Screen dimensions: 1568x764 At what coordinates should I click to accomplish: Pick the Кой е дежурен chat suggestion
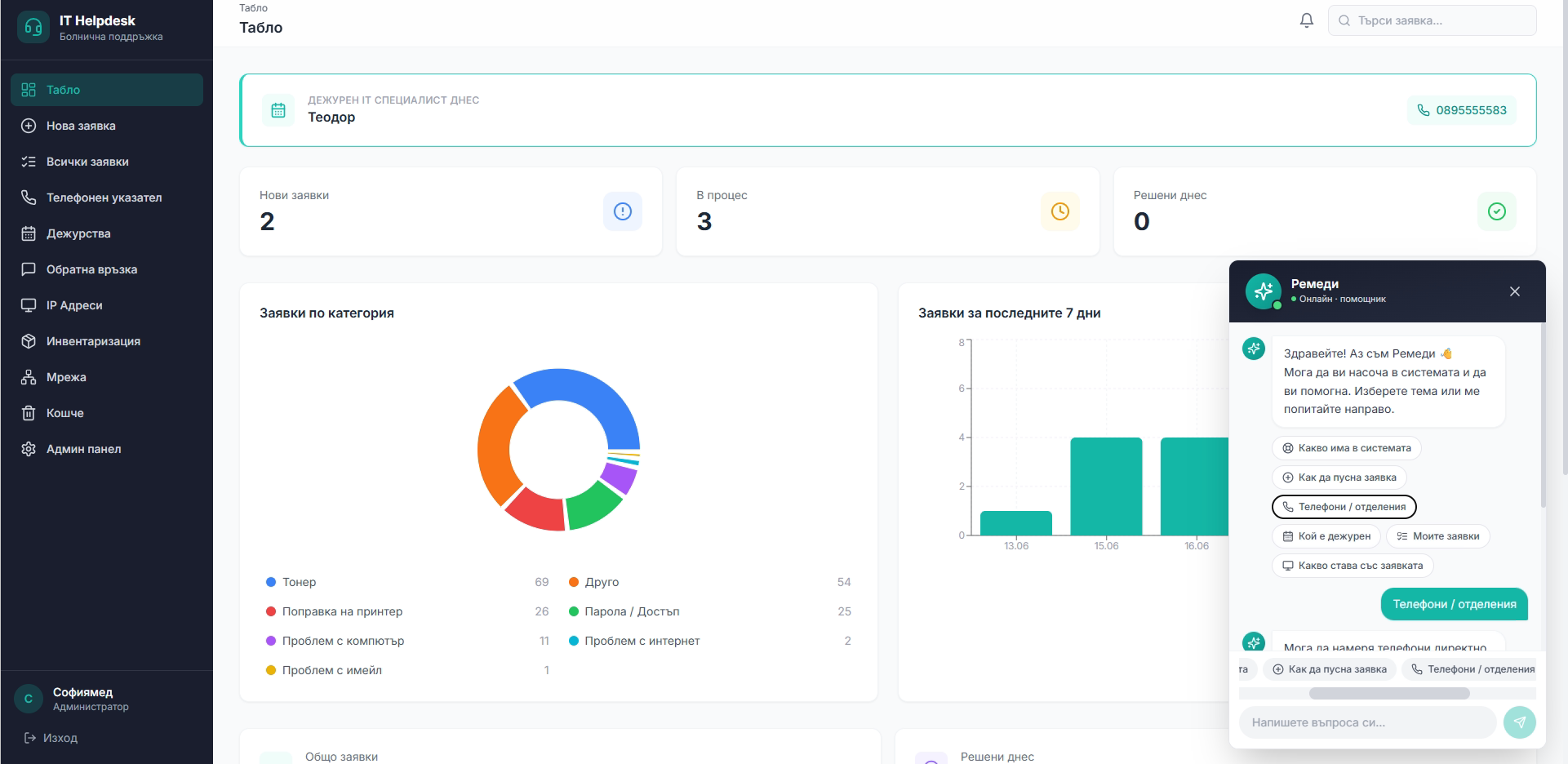click(x=1326, y=536)
